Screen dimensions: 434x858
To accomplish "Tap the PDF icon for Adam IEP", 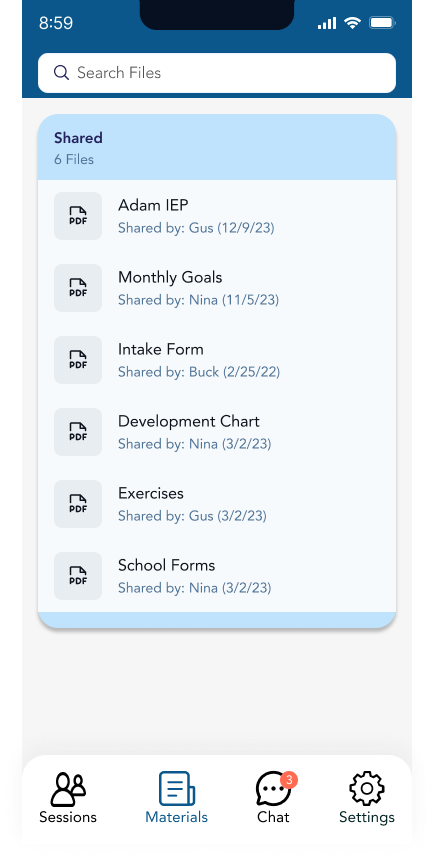I will (x=78, y=216).
